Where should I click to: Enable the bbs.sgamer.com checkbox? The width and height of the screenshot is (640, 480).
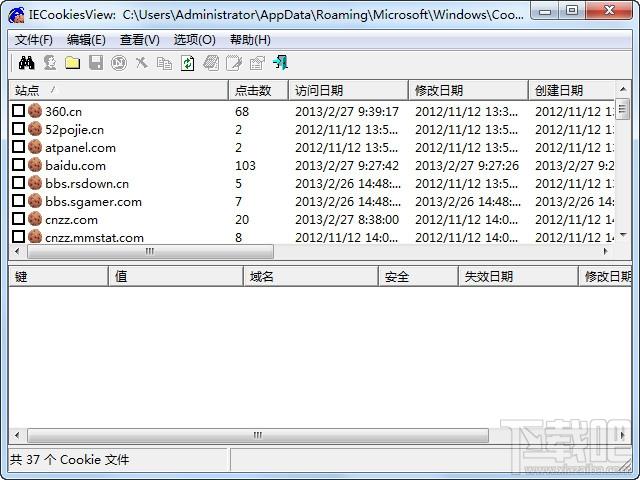[x=18, y=201]
